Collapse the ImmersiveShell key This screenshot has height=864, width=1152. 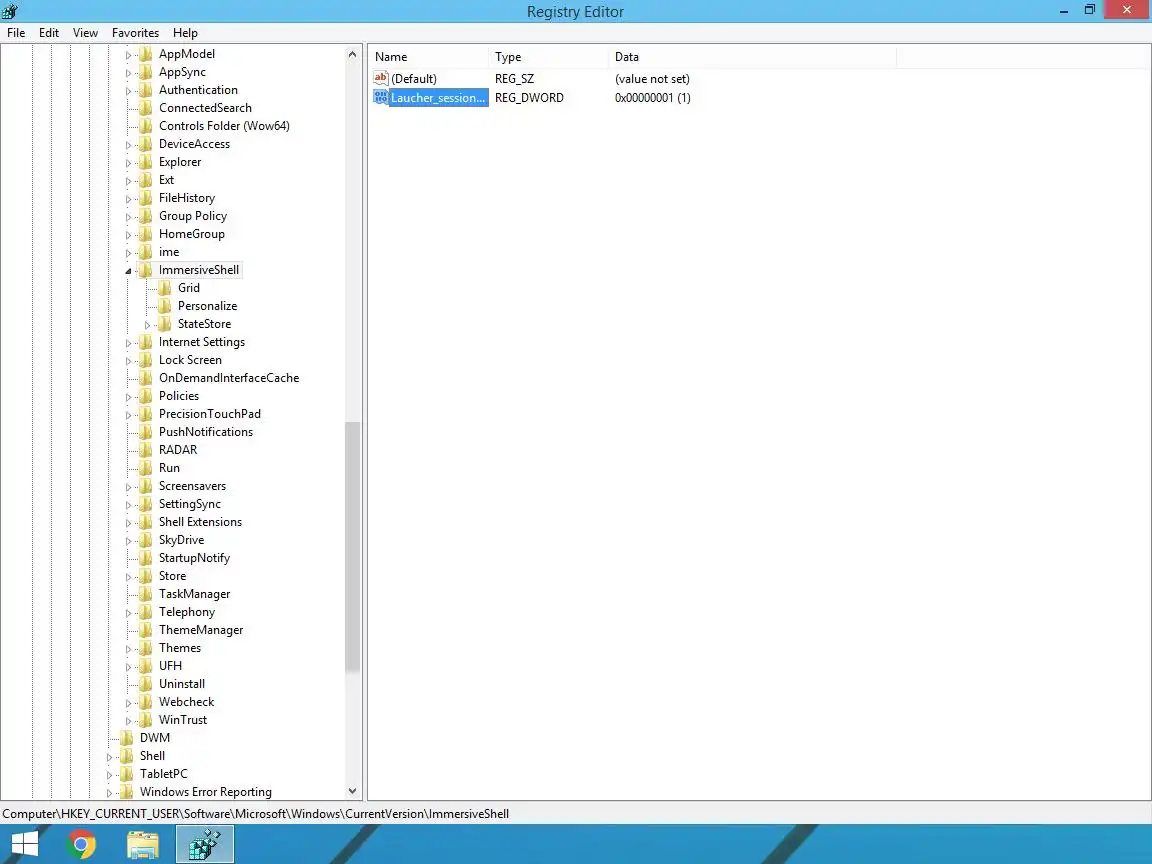[128, 271]
